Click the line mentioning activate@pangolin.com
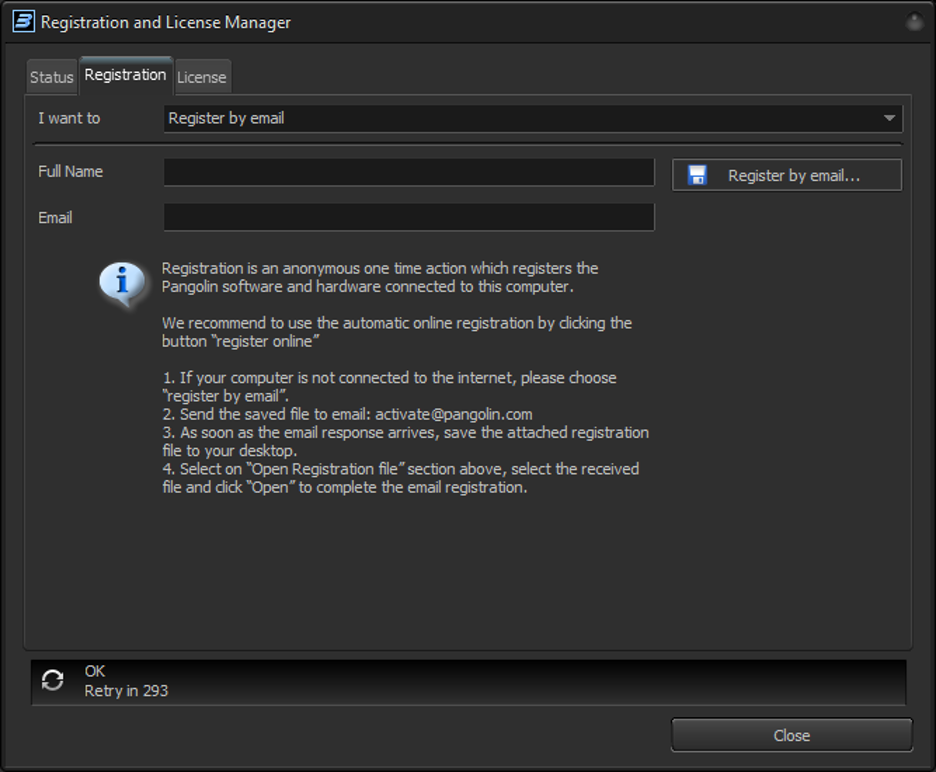The width and height of the screenshot is (936, 772). point(347,414)
